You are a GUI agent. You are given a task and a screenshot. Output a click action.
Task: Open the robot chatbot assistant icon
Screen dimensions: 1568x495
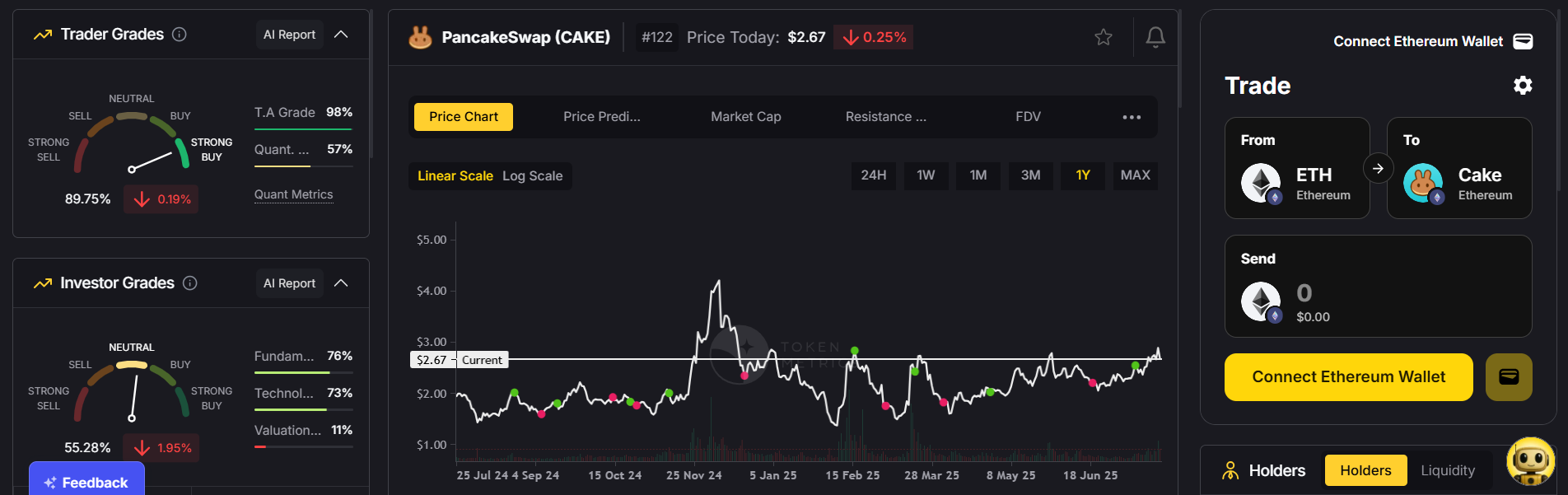pos(1531,462)
